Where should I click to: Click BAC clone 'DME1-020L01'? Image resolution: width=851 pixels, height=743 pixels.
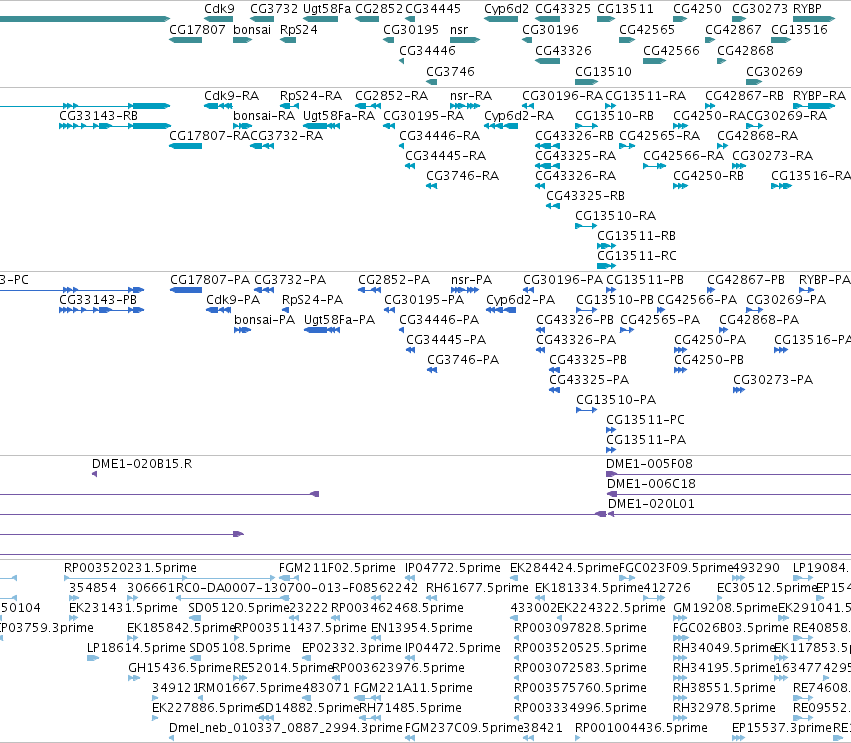pos(651,504)
